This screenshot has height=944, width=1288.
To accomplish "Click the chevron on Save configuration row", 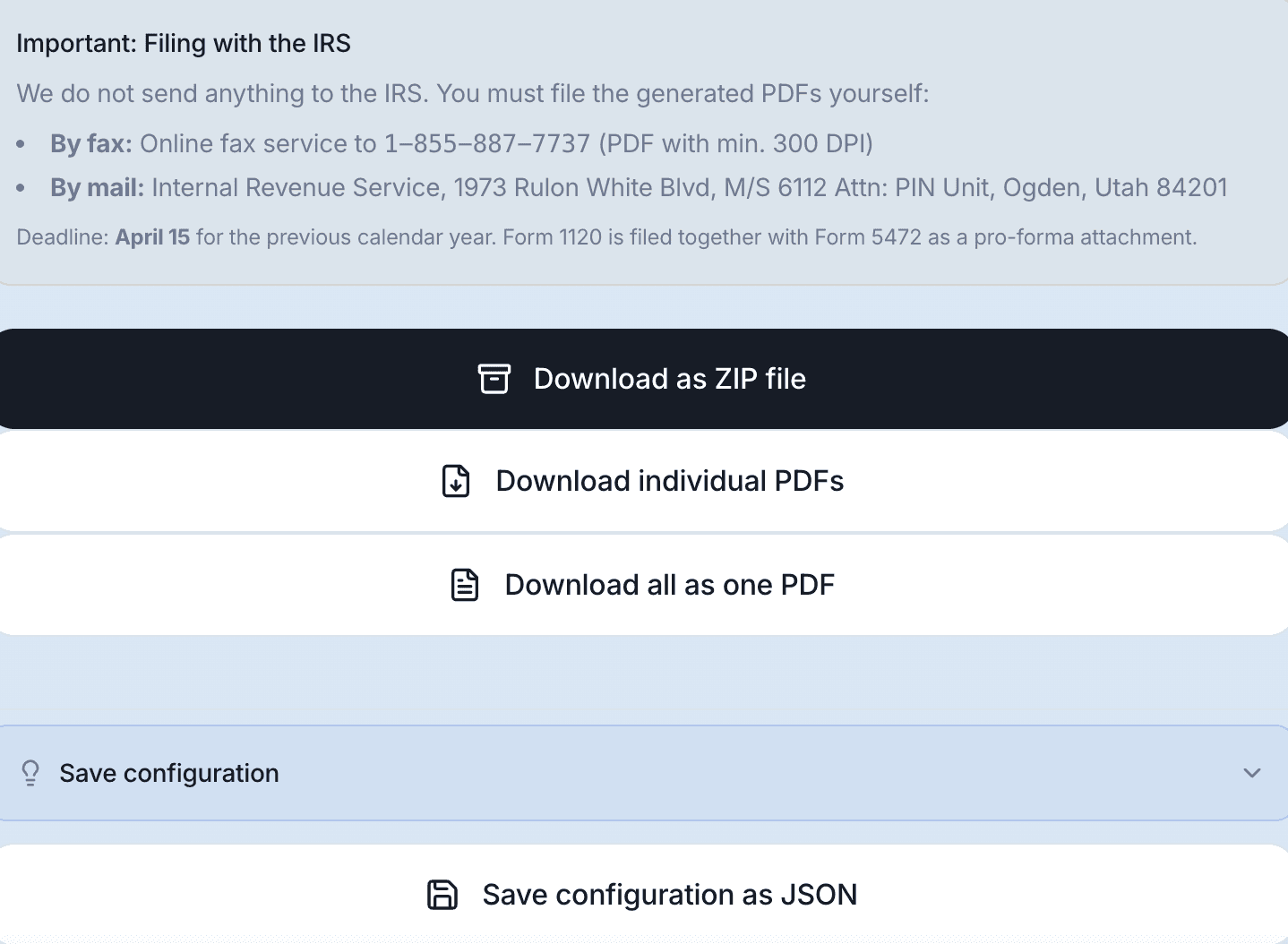I will (x=1253, y=772).
